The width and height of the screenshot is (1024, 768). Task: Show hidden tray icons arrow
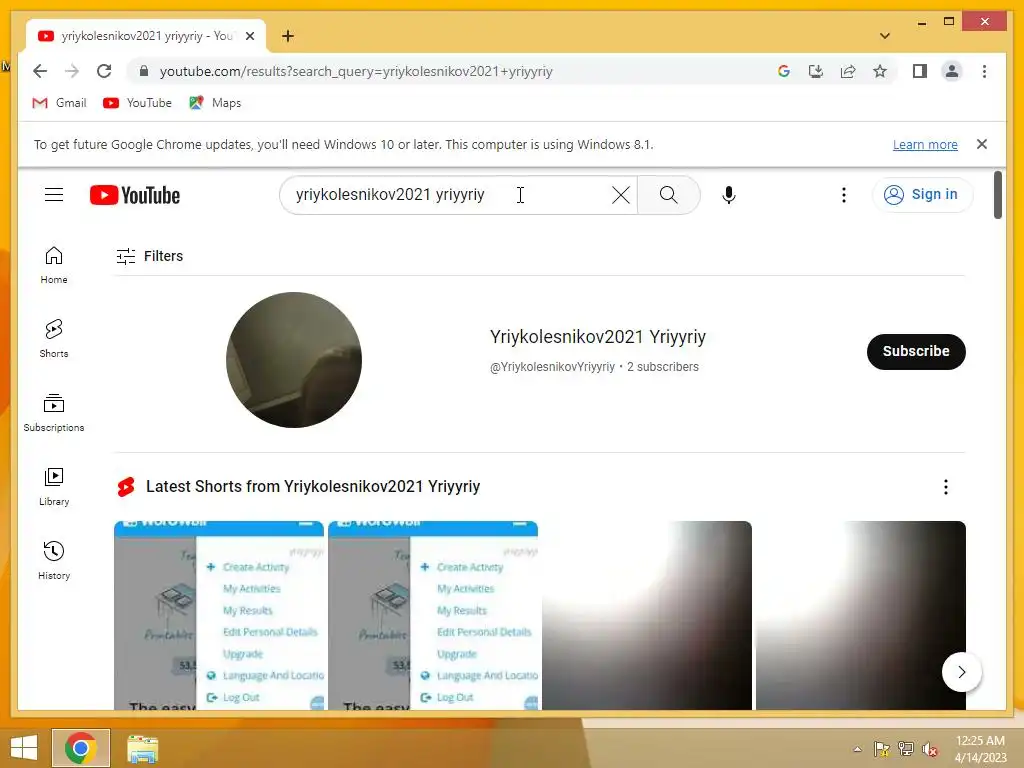857,749
